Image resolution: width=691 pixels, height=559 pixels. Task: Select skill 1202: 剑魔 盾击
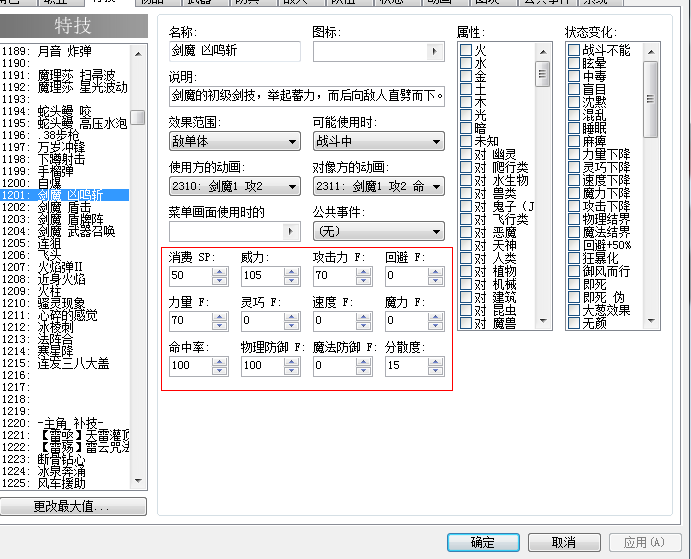coord(64,207)
